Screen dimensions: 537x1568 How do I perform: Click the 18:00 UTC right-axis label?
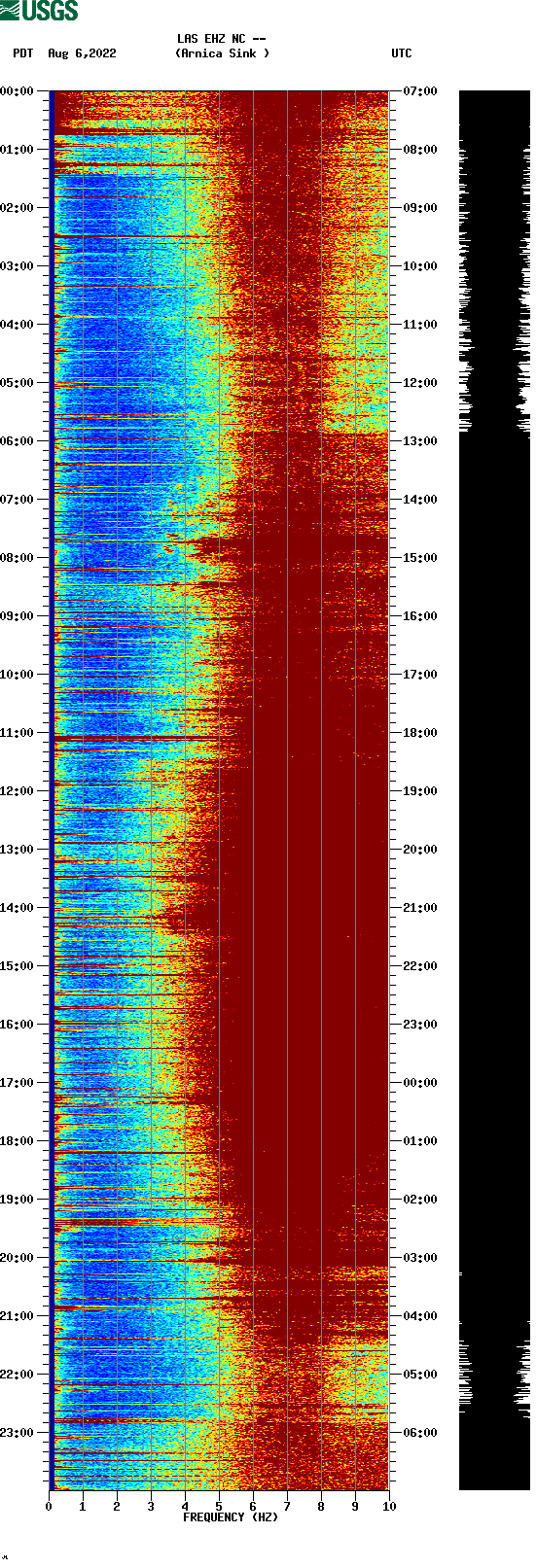[x=420, y=733]
